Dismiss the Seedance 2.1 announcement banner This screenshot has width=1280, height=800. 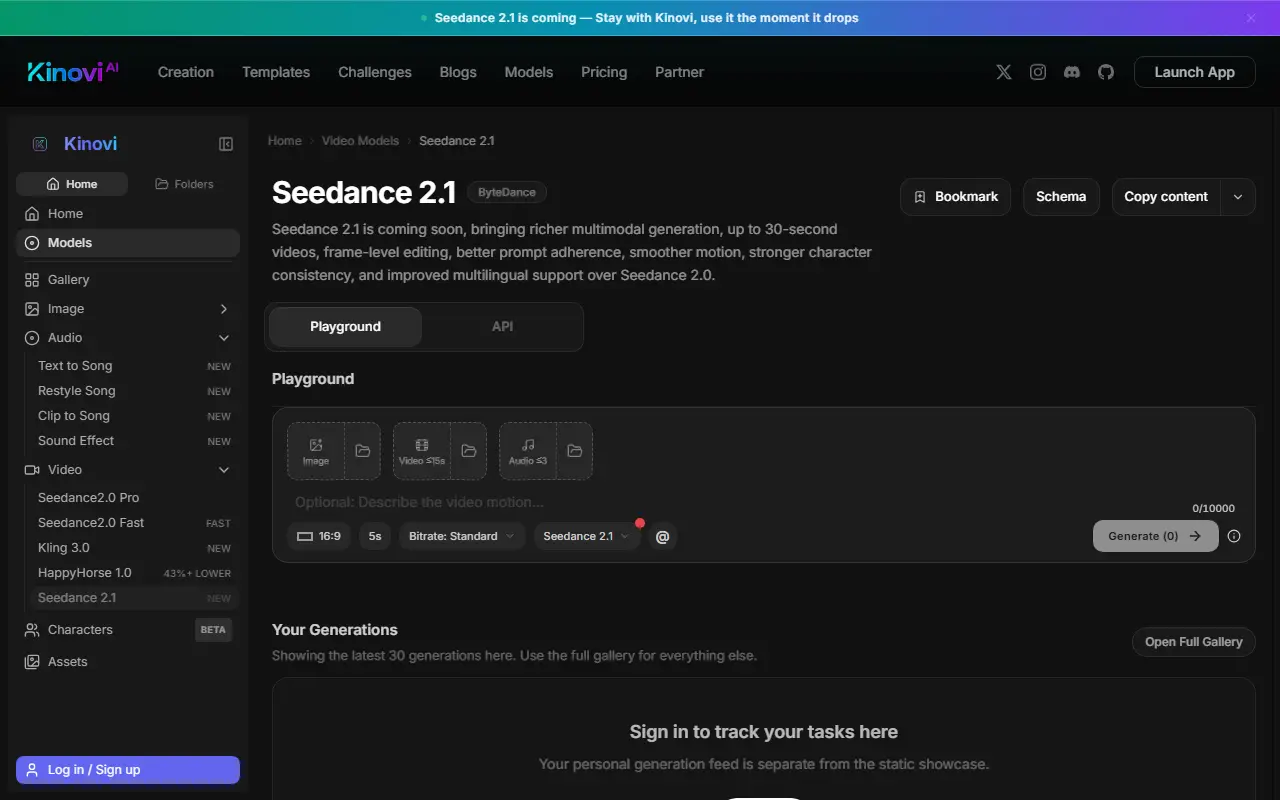pyautogui.click(x=1251, y=18)
